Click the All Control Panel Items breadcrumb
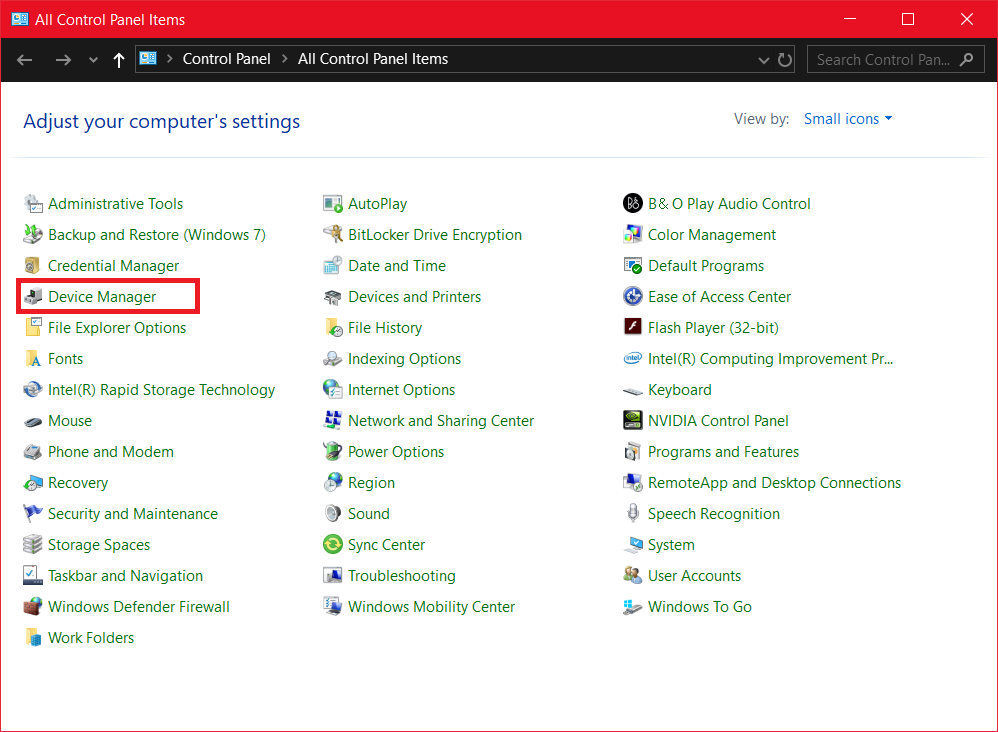This screenshot has height=732, width=998. click(x=373, y=59)
